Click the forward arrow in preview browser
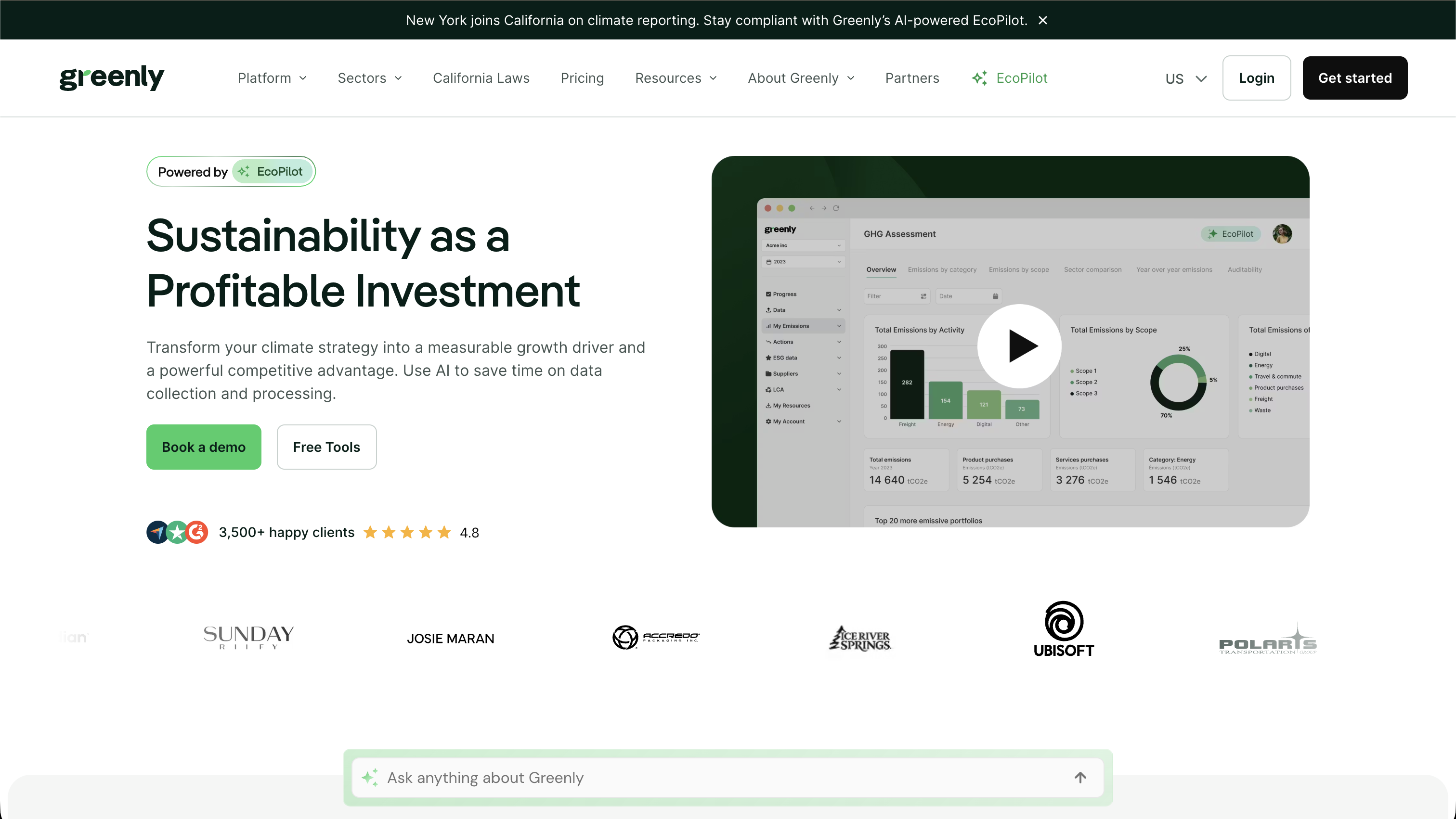Viewport: 1456px width, 819px height. click(x=824, y=208)
